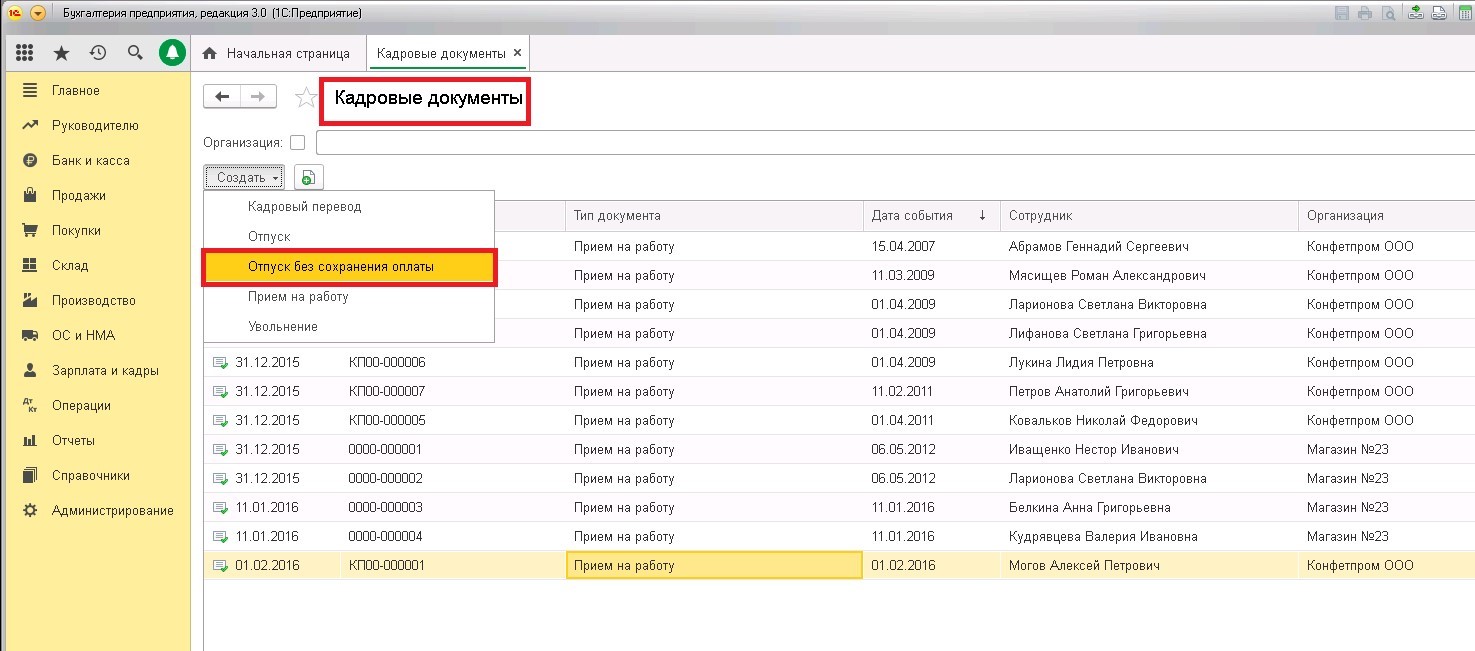Add Кадровые документы to favorites via star
This screenshot has height=651, width=1475.
coord(305,97)
